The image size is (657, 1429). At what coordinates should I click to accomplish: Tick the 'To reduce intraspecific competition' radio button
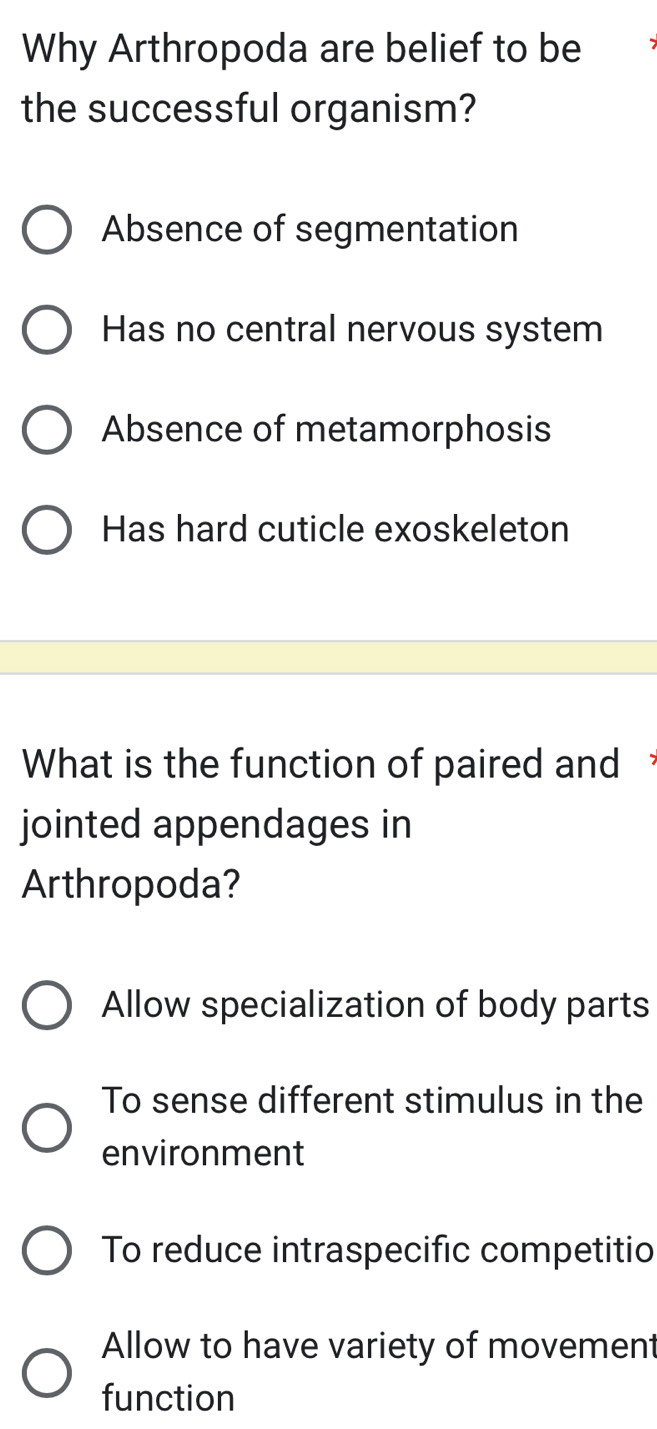tap(47, 1250)
